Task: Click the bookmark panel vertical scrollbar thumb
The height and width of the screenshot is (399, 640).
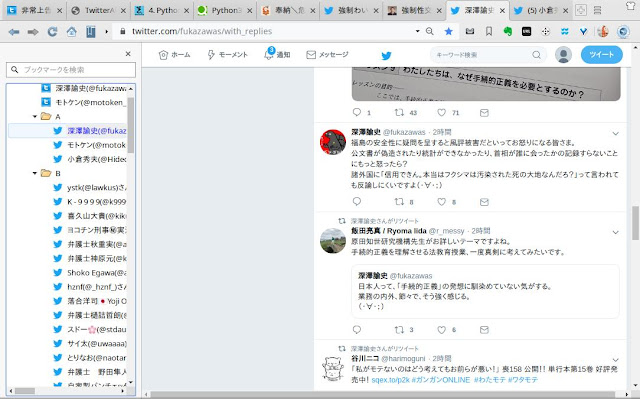Action: click(131, 125)
